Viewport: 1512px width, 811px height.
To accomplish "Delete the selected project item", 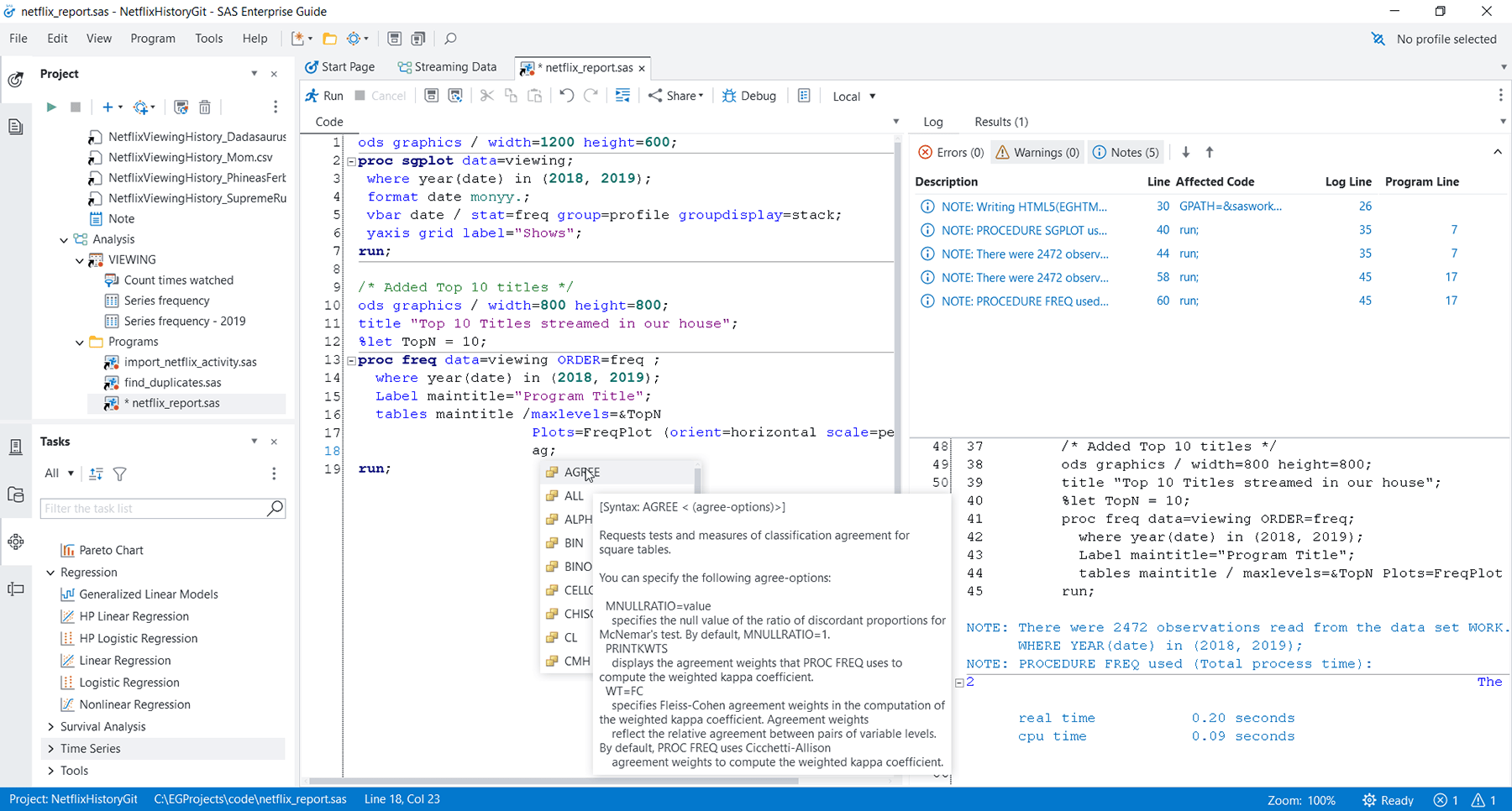I will coord(204,107).
